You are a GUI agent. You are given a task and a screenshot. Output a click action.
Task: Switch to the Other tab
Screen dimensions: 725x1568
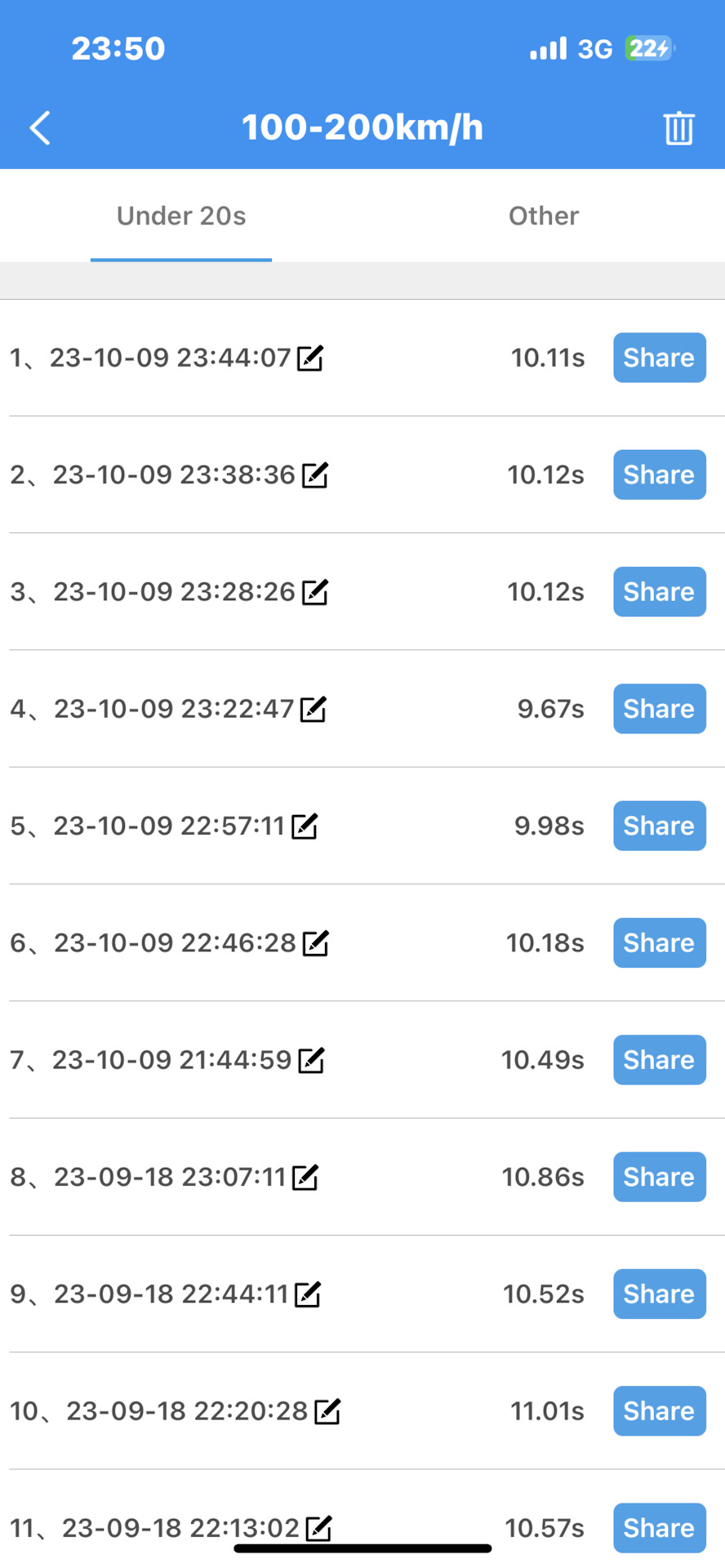coord(543,216)
